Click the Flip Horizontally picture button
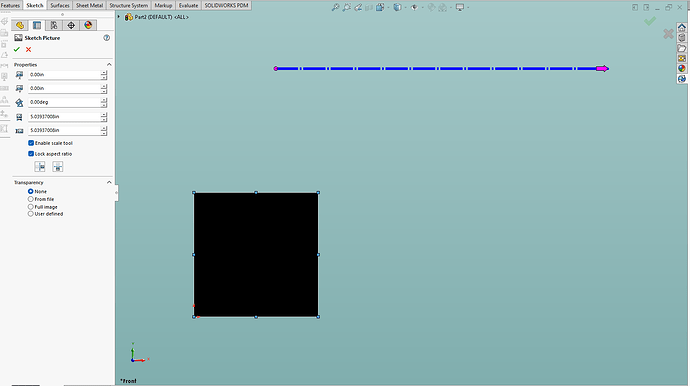Viewport: 690px width, 386px height. [40, 166]
